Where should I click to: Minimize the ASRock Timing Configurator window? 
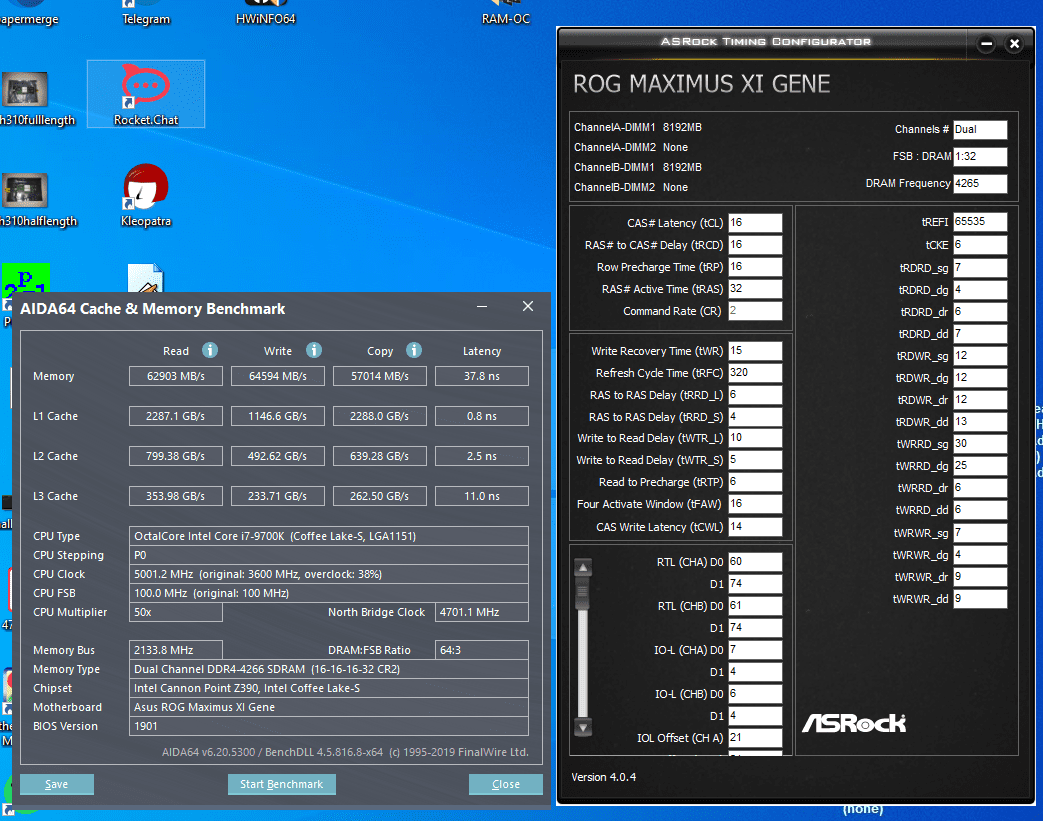[x=986, y=44]
